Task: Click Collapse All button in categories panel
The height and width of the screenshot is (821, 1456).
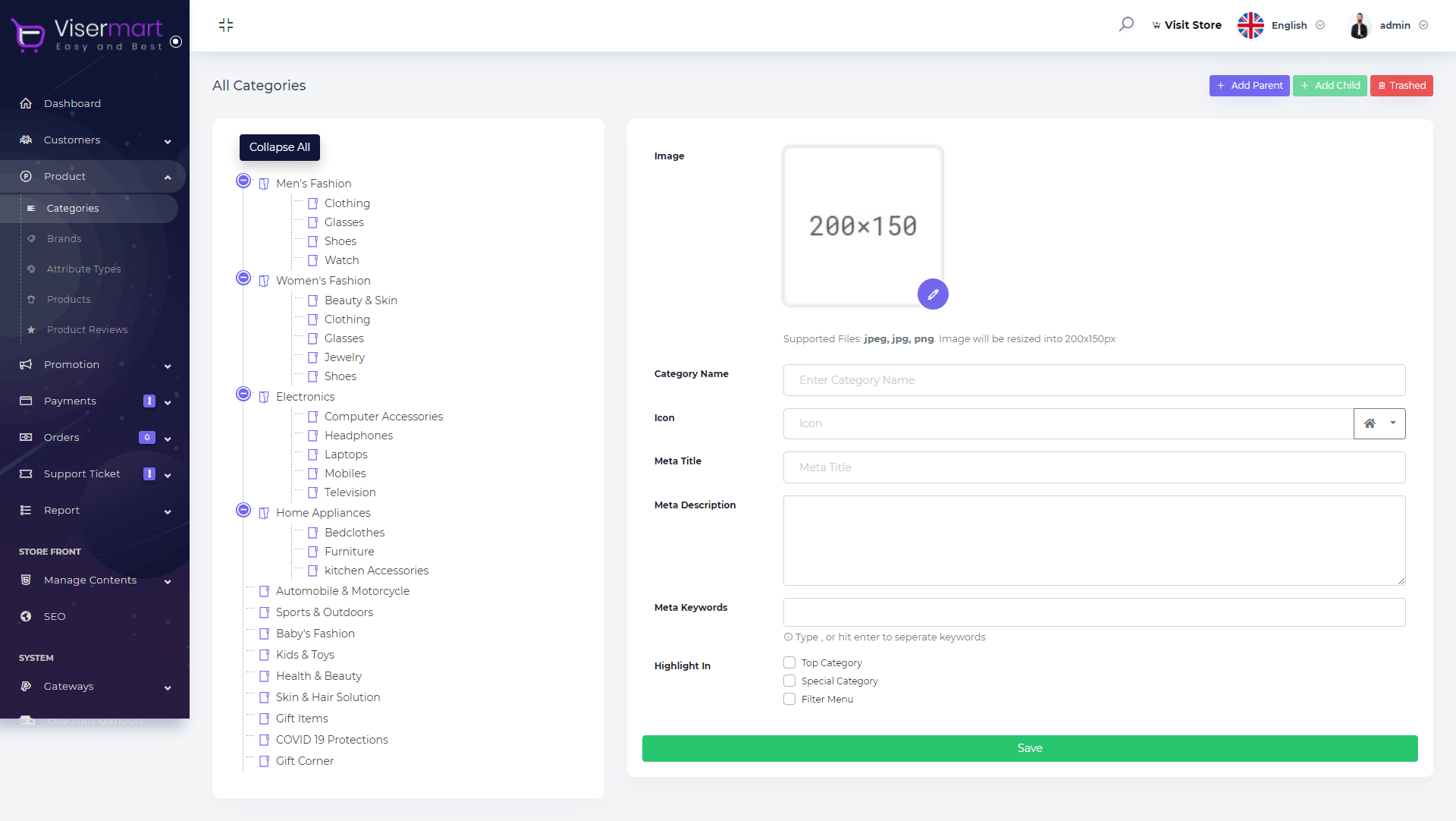Action: (x=279, y=147)
